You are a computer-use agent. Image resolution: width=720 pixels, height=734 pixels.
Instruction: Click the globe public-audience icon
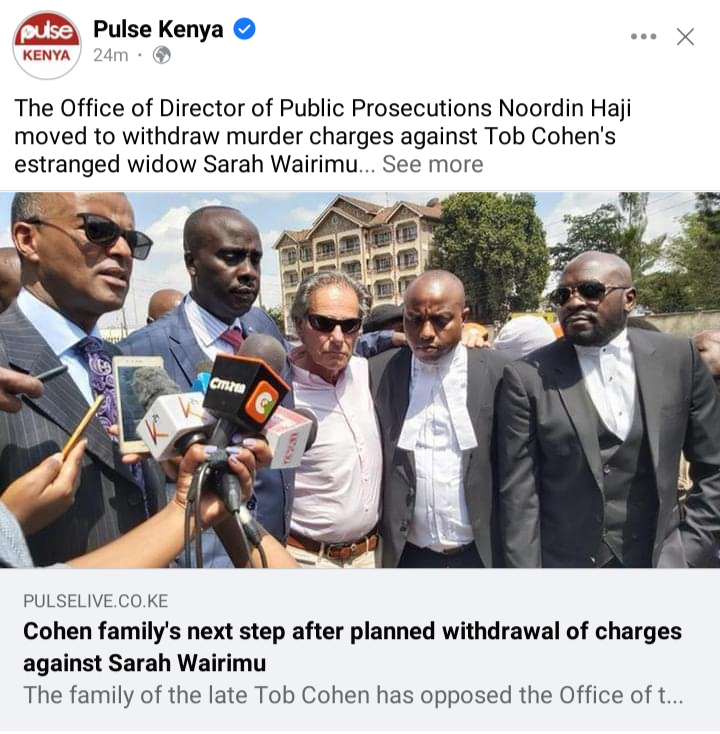[162, 55]
